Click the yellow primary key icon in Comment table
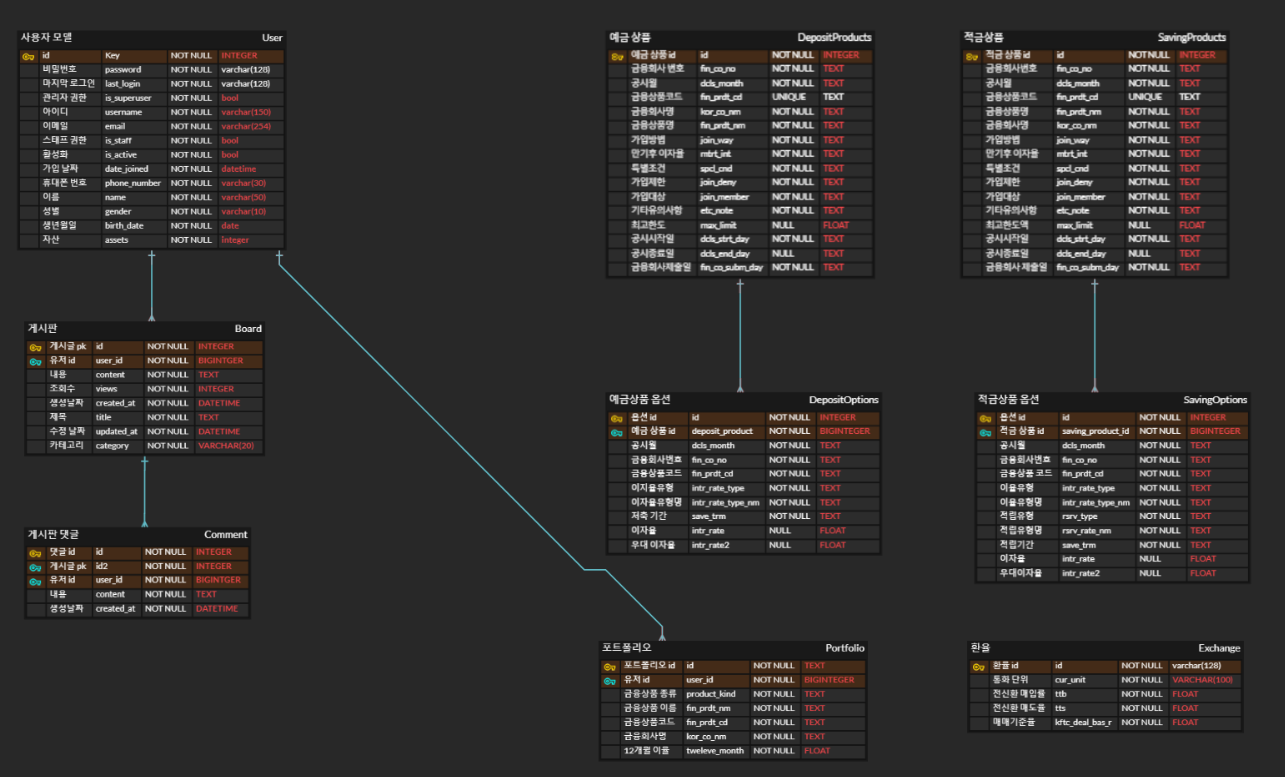Image resolution: width=1285 pixels, height=777 pixels. [x=35, y=552]
